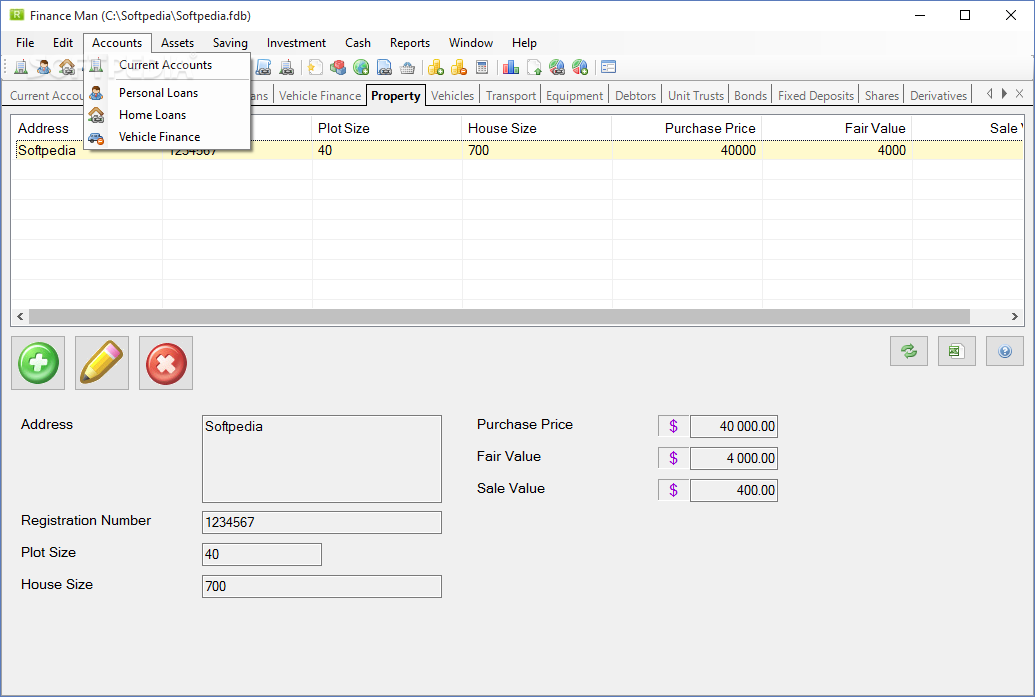Image resolution: width=1035 pixels, height=697 pixels.
Task: Click the tab strip scroll-left arrow
Action: 989,94
